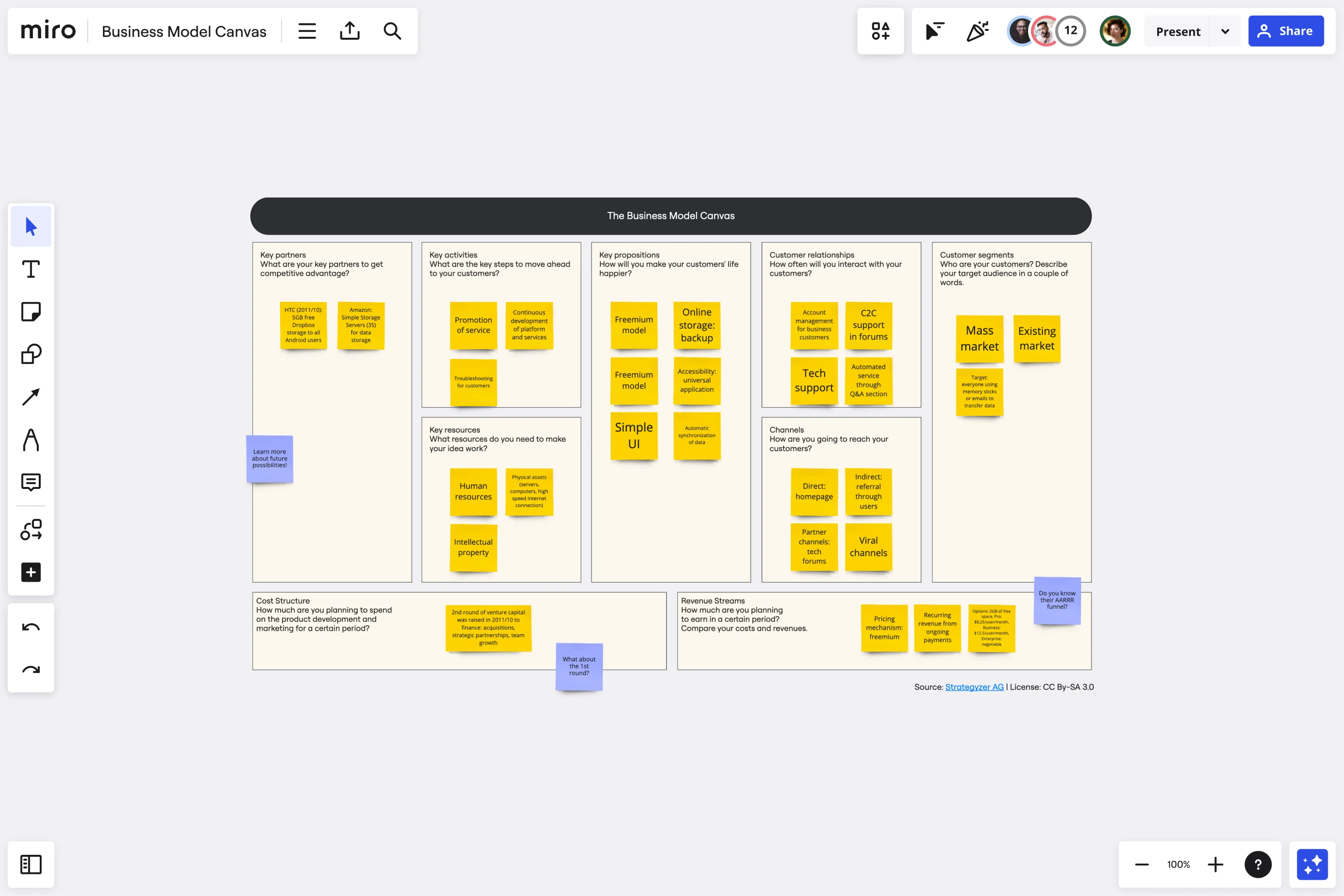Select the Business Model Canvas header bar

pos(671,216)
